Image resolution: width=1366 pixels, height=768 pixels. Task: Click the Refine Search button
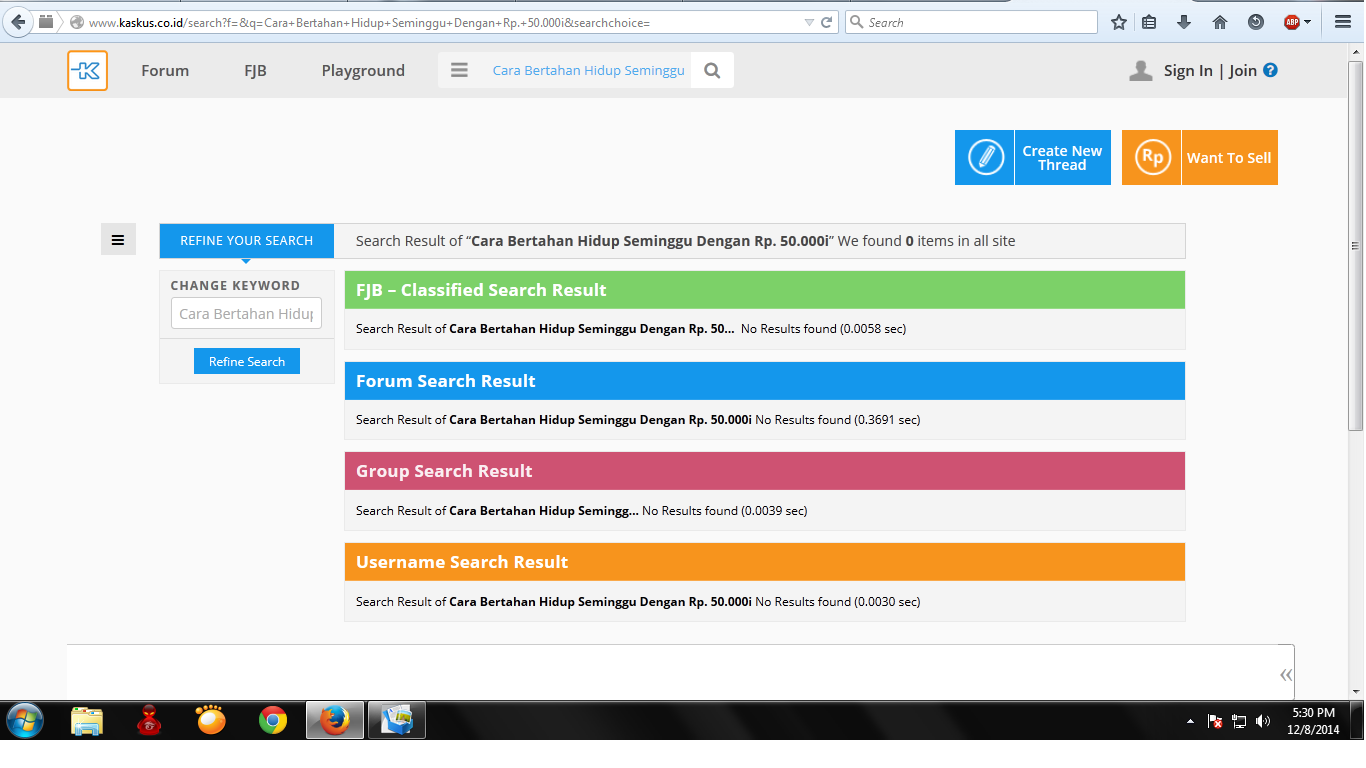(x=247, y=361)
